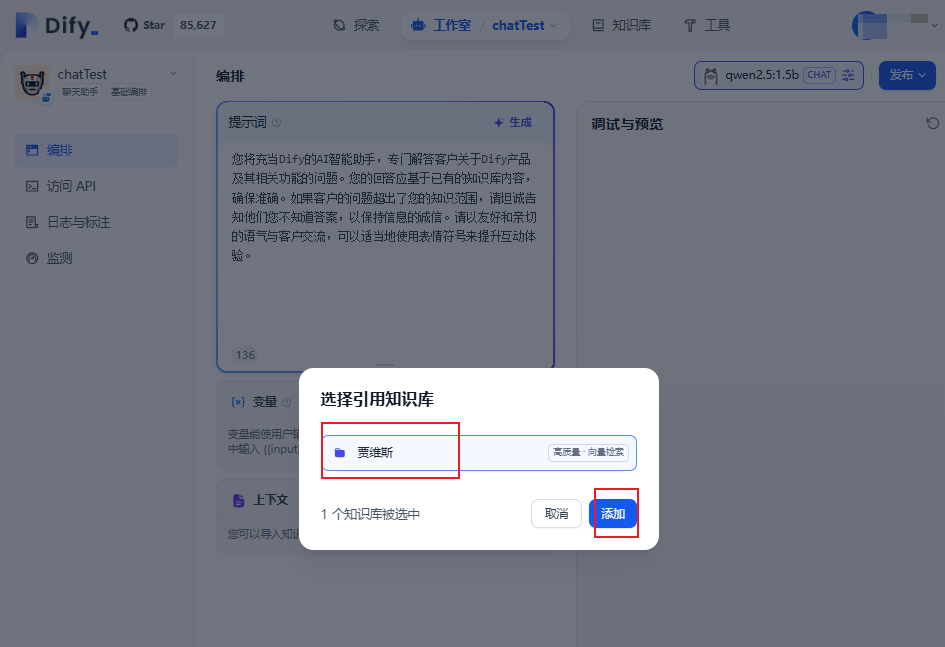Open the 知识库 tab
The width and height of the screenshot is (945, 647).
tap(622, 25)
